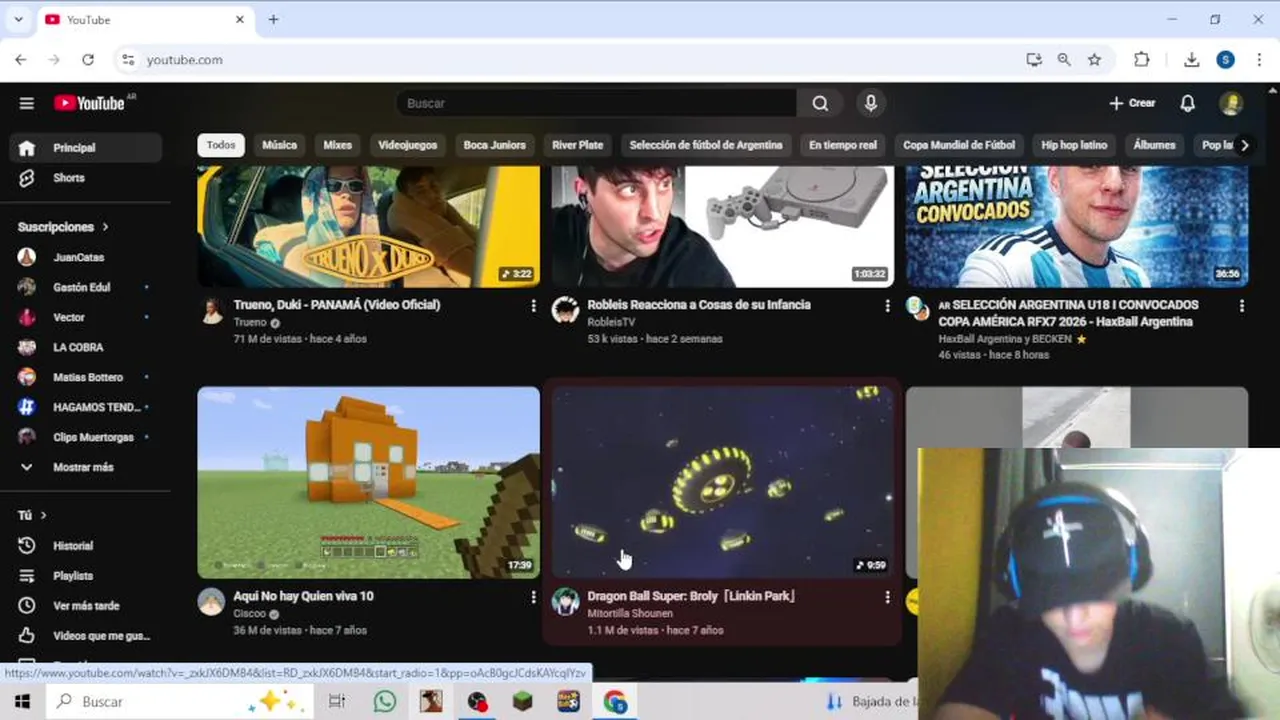Screen dimensions: 1280x720
Task: Open Trueno, Duki PANAMÁ video thumbnail
Action: point(369,226)
